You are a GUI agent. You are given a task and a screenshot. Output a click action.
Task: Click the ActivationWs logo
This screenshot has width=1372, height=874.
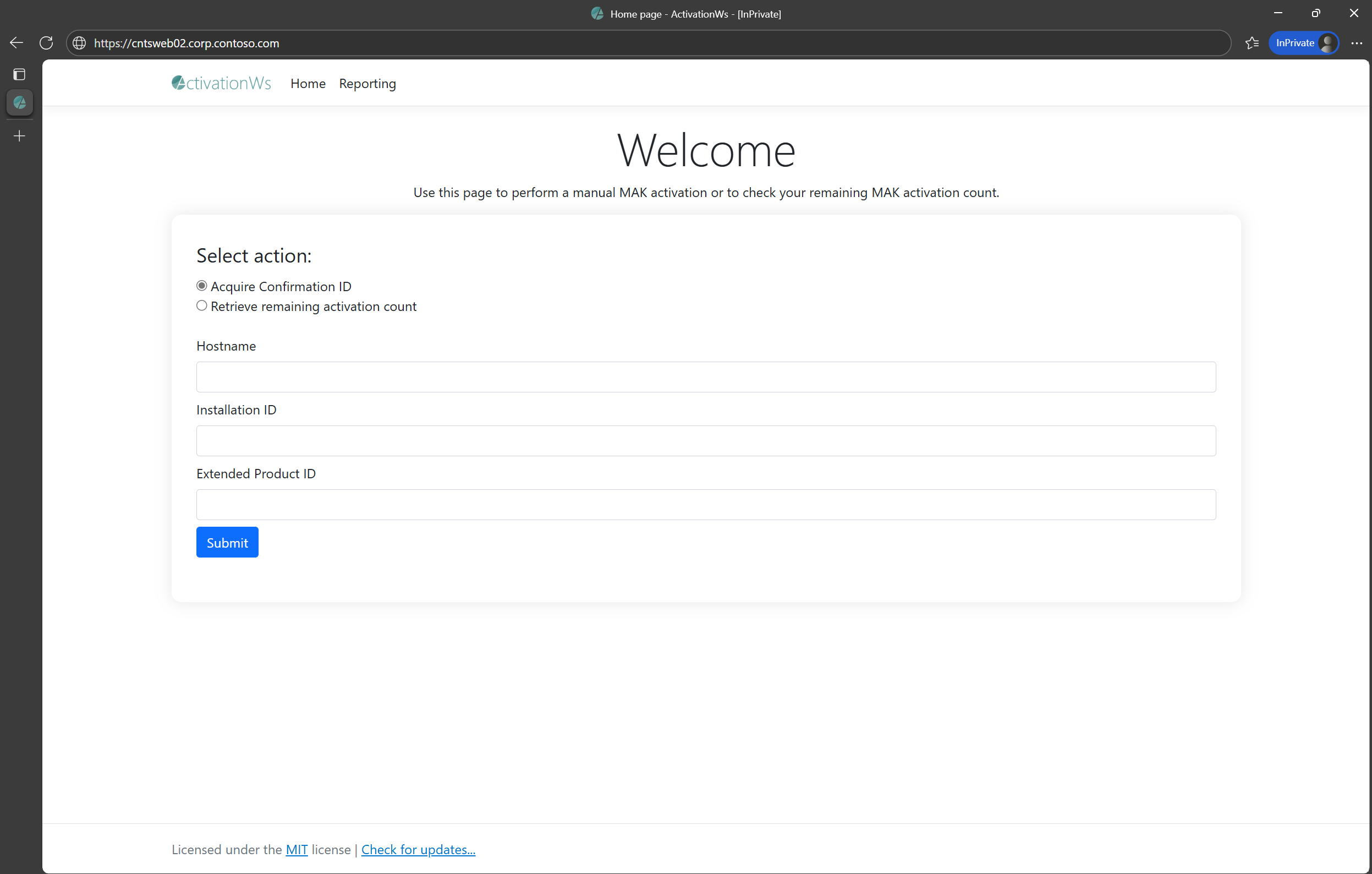point(221,83)
